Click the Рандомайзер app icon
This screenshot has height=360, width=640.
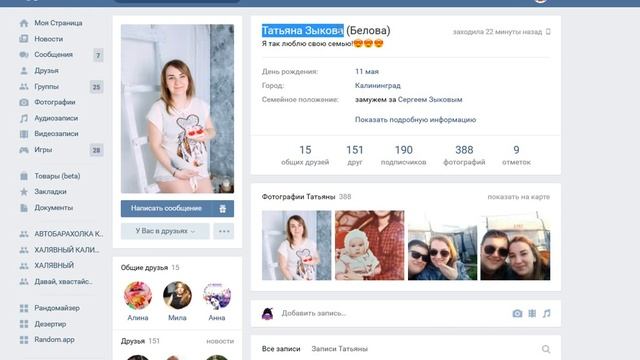click(x=24, y=308)
